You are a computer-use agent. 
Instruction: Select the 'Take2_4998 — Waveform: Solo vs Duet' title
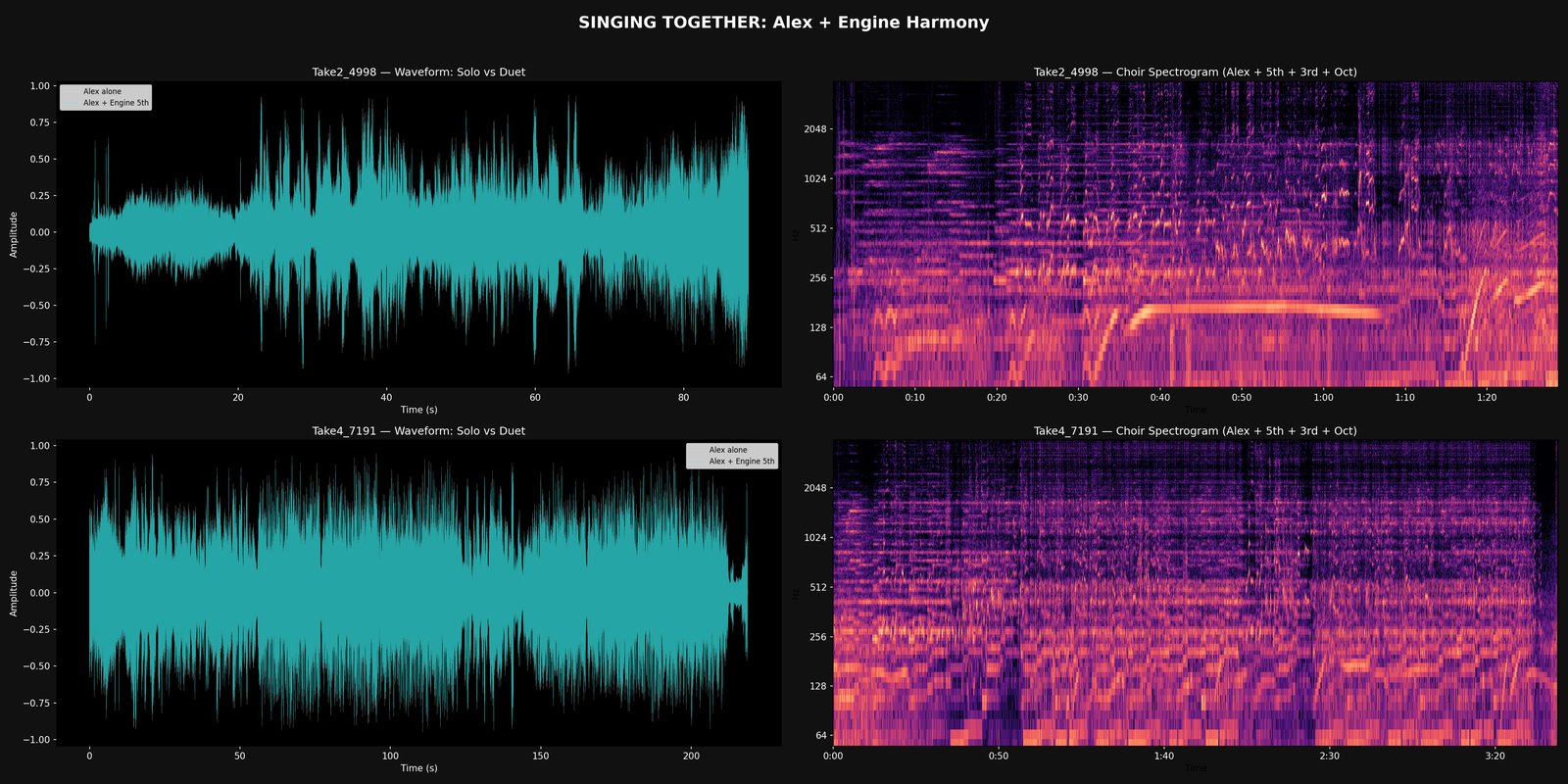pos(418,73)
